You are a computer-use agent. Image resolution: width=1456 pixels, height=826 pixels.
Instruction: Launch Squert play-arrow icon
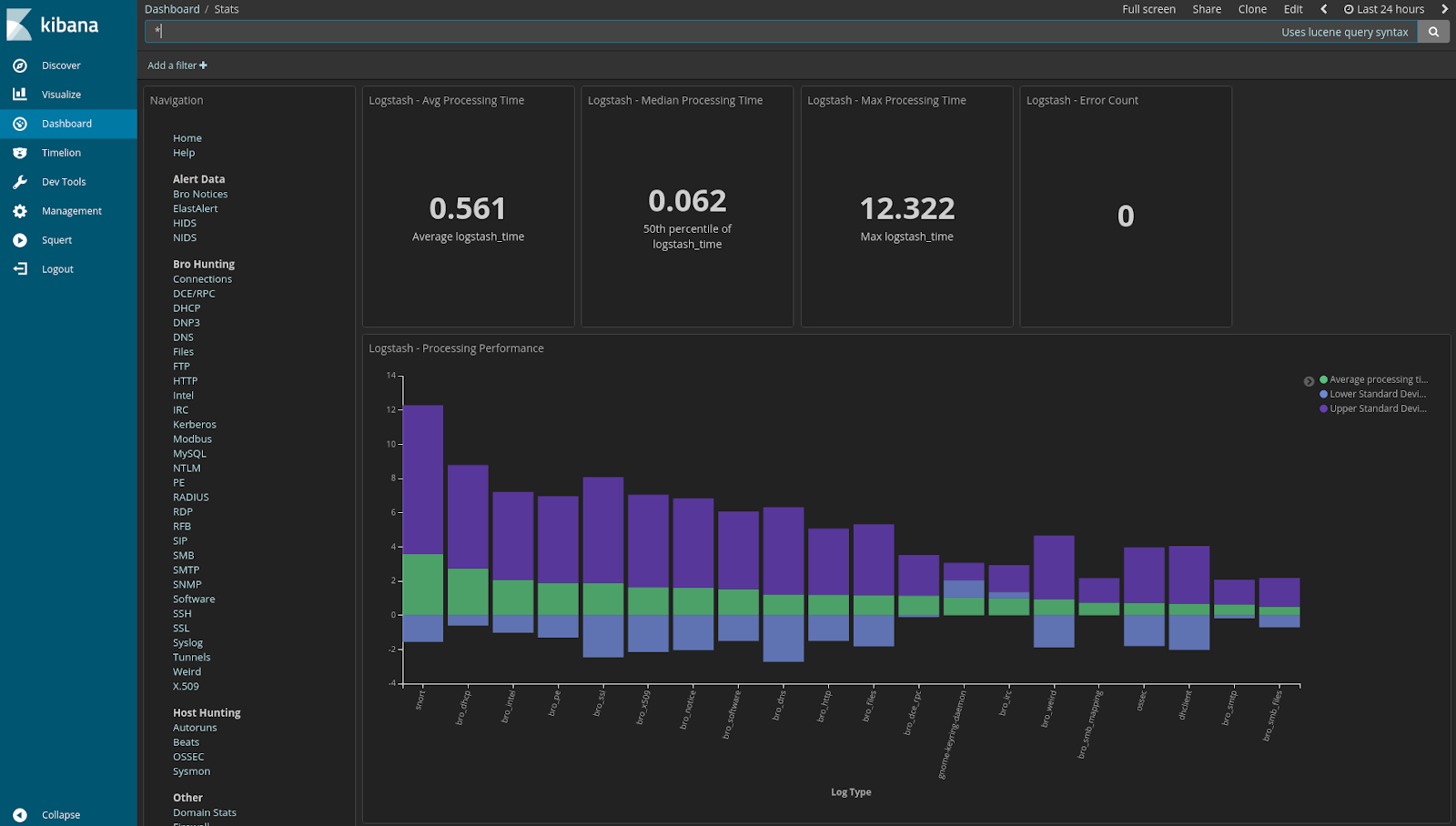(20, 240)
